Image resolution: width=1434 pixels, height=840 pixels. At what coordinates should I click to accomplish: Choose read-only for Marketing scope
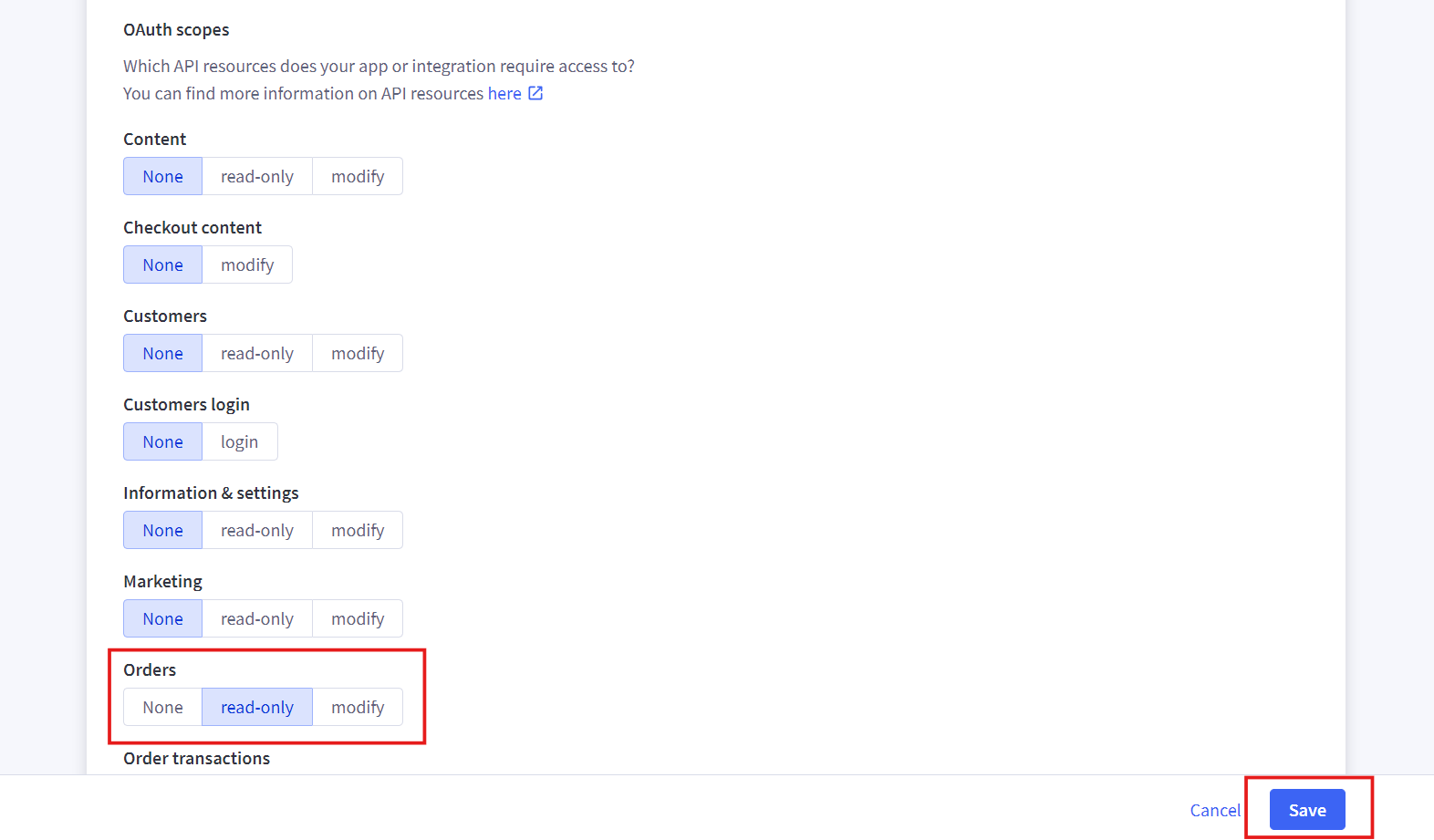[257, 618]
